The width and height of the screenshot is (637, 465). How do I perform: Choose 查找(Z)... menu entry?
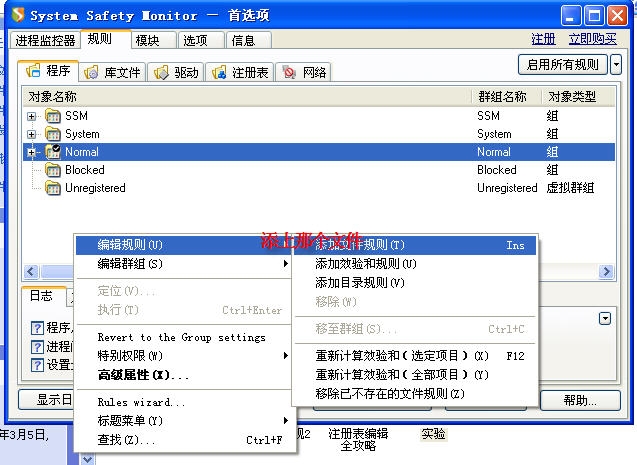click(x=184, y=440)
